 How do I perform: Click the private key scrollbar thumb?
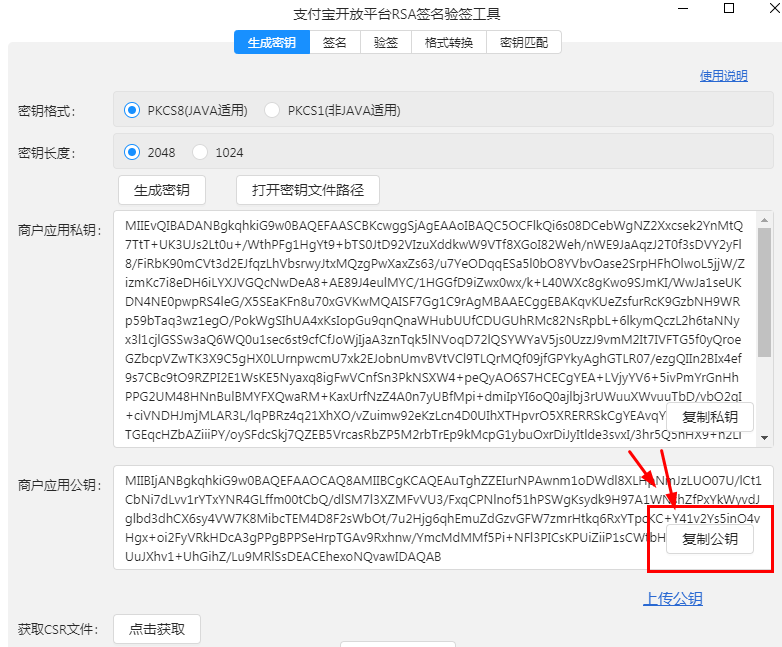pos(765,292)
